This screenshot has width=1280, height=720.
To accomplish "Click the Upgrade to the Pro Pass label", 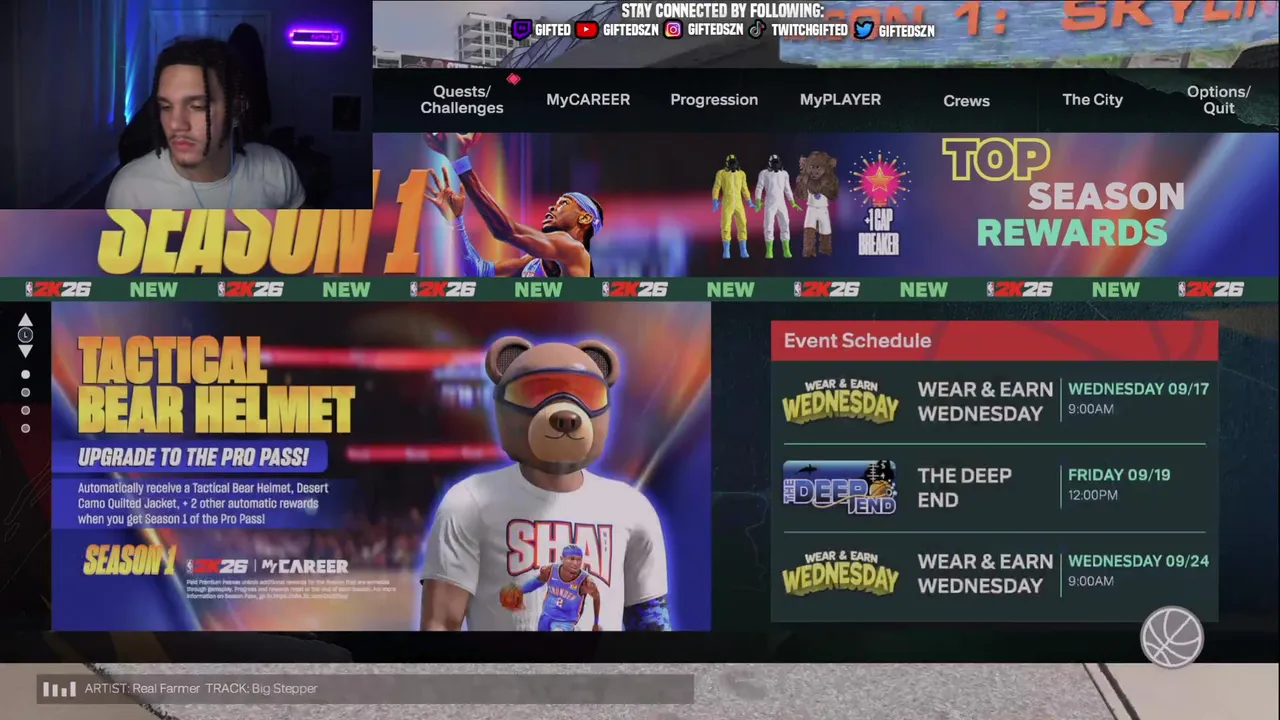I will [x=193, y=458].
